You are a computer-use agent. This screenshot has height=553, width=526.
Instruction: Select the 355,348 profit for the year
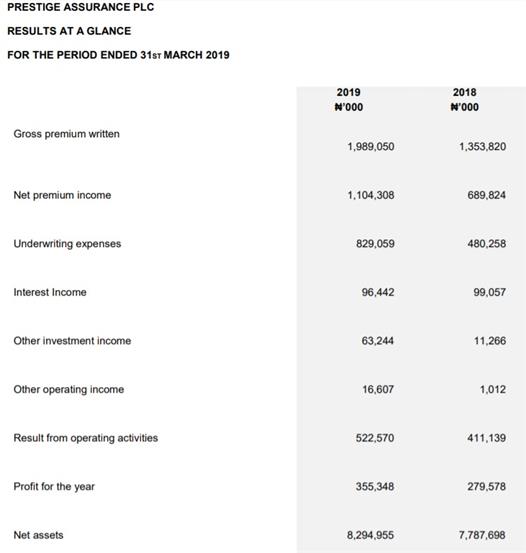375,487
